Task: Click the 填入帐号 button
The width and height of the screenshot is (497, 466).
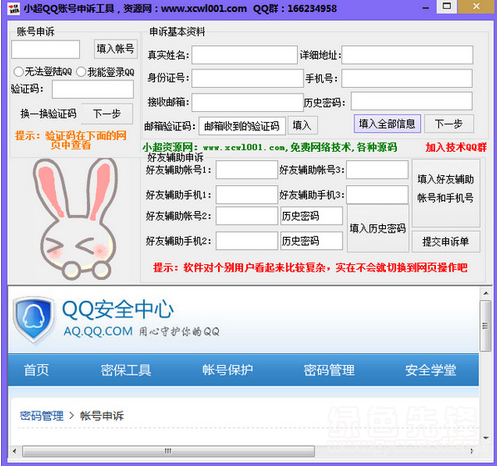Action: (115, 49)
